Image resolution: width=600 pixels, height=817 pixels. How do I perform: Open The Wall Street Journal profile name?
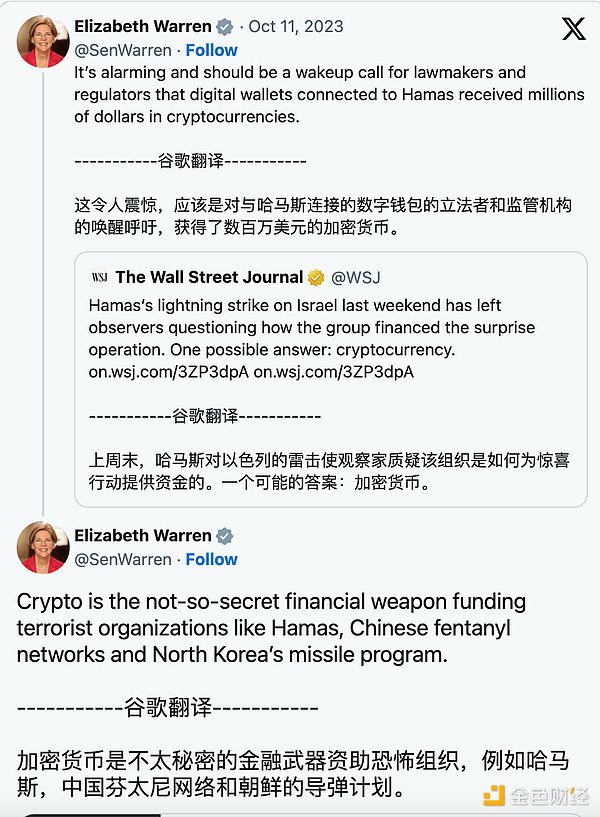coord(209,277)
